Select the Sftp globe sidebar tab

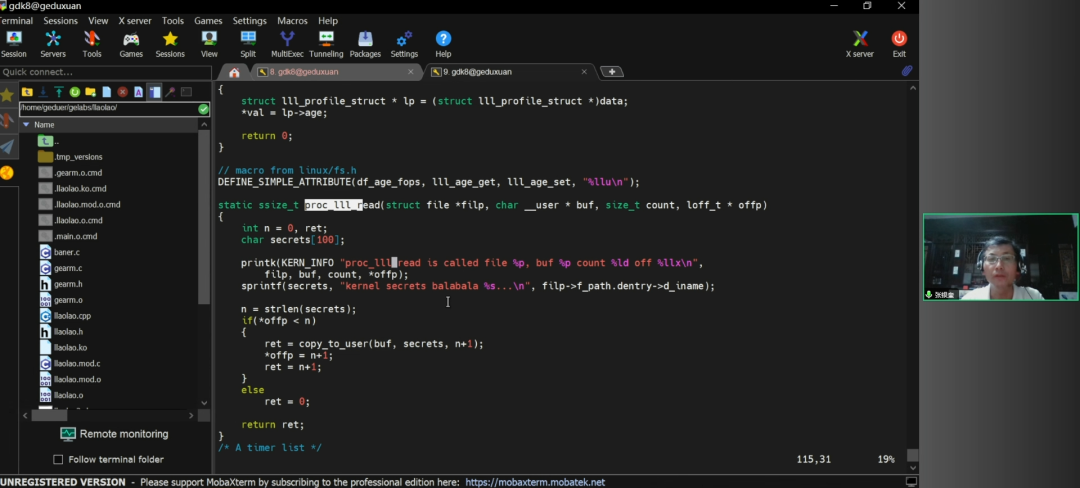click(7, 173)
